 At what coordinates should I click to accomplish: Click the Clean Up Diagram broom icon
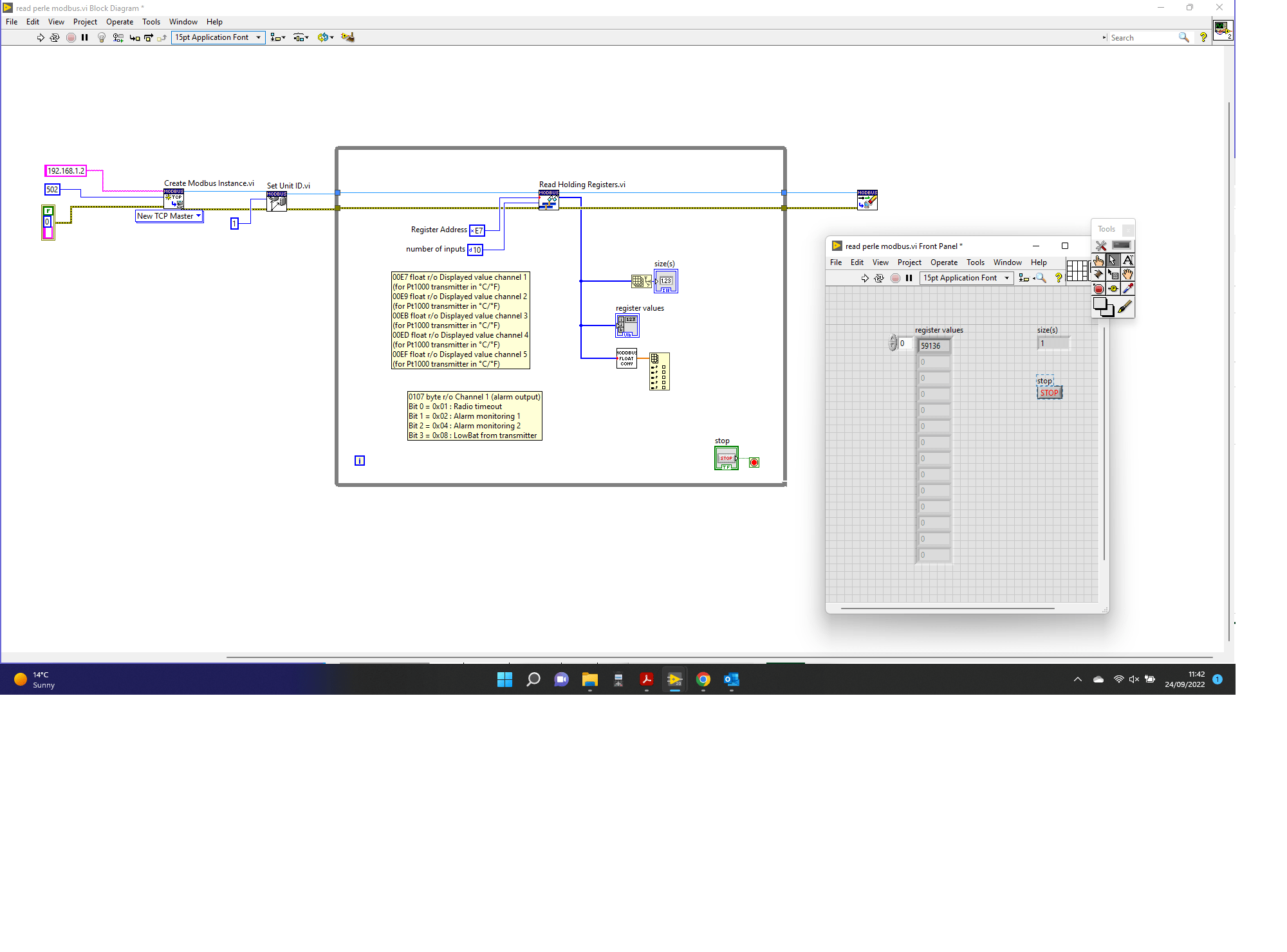(x=348, y=37)
